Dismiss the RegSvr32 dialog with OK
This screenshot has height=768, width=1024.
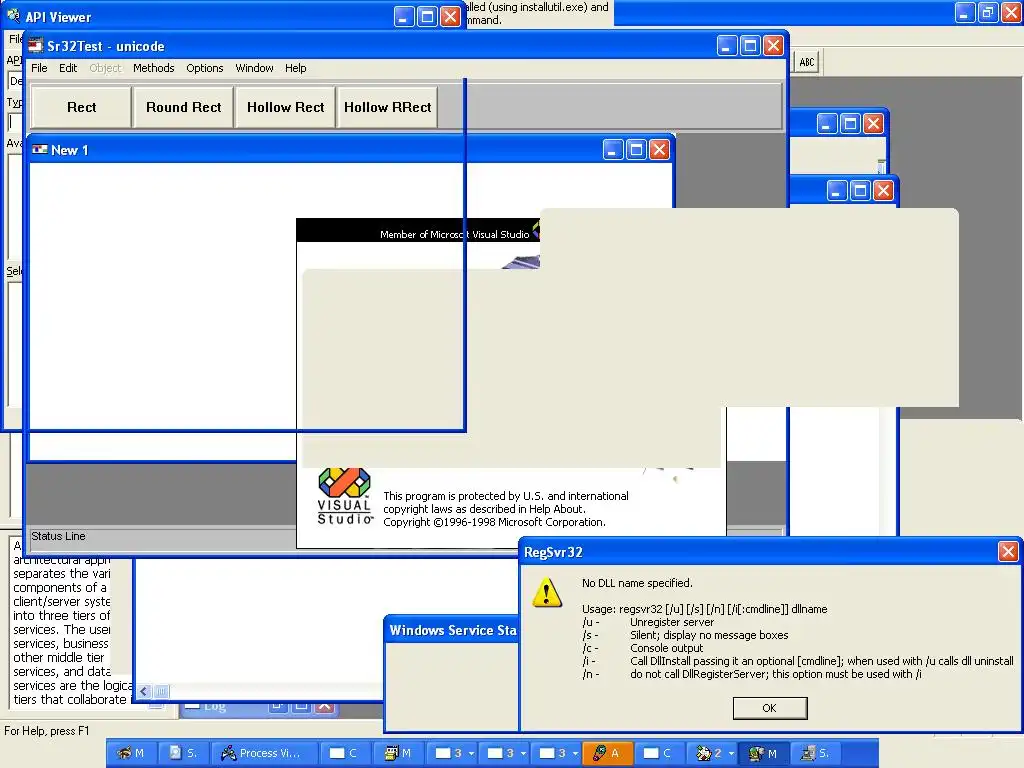pos(770,708)
